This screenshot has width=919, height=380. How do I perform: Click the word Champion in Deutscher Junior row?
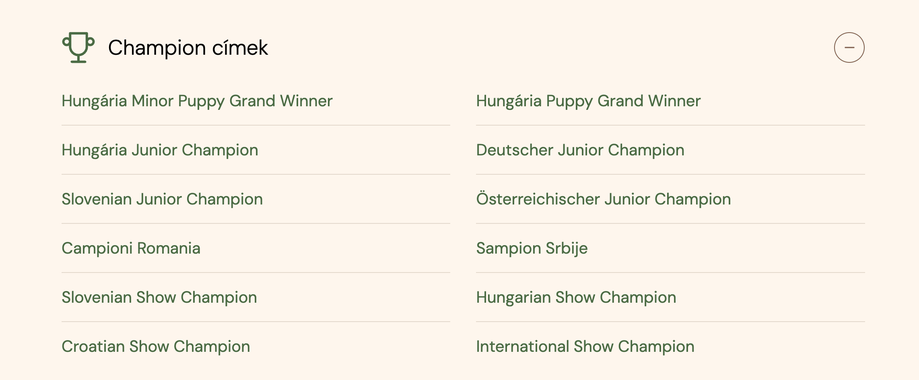pyautogui.click(x=646, y=150)
